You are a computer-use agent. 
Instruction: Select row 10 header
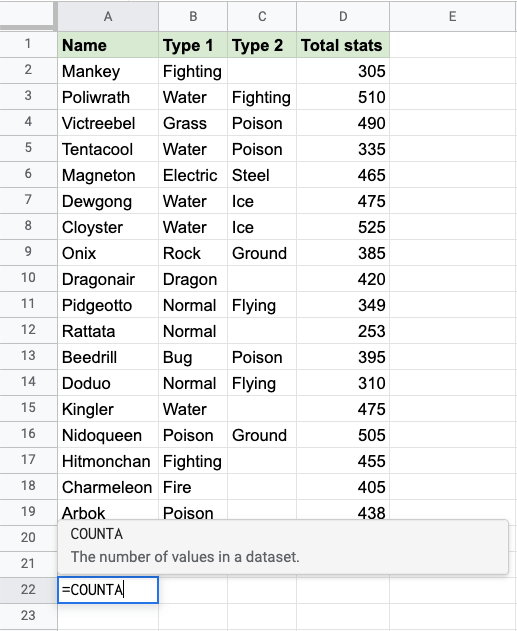(x=28, y=278)
